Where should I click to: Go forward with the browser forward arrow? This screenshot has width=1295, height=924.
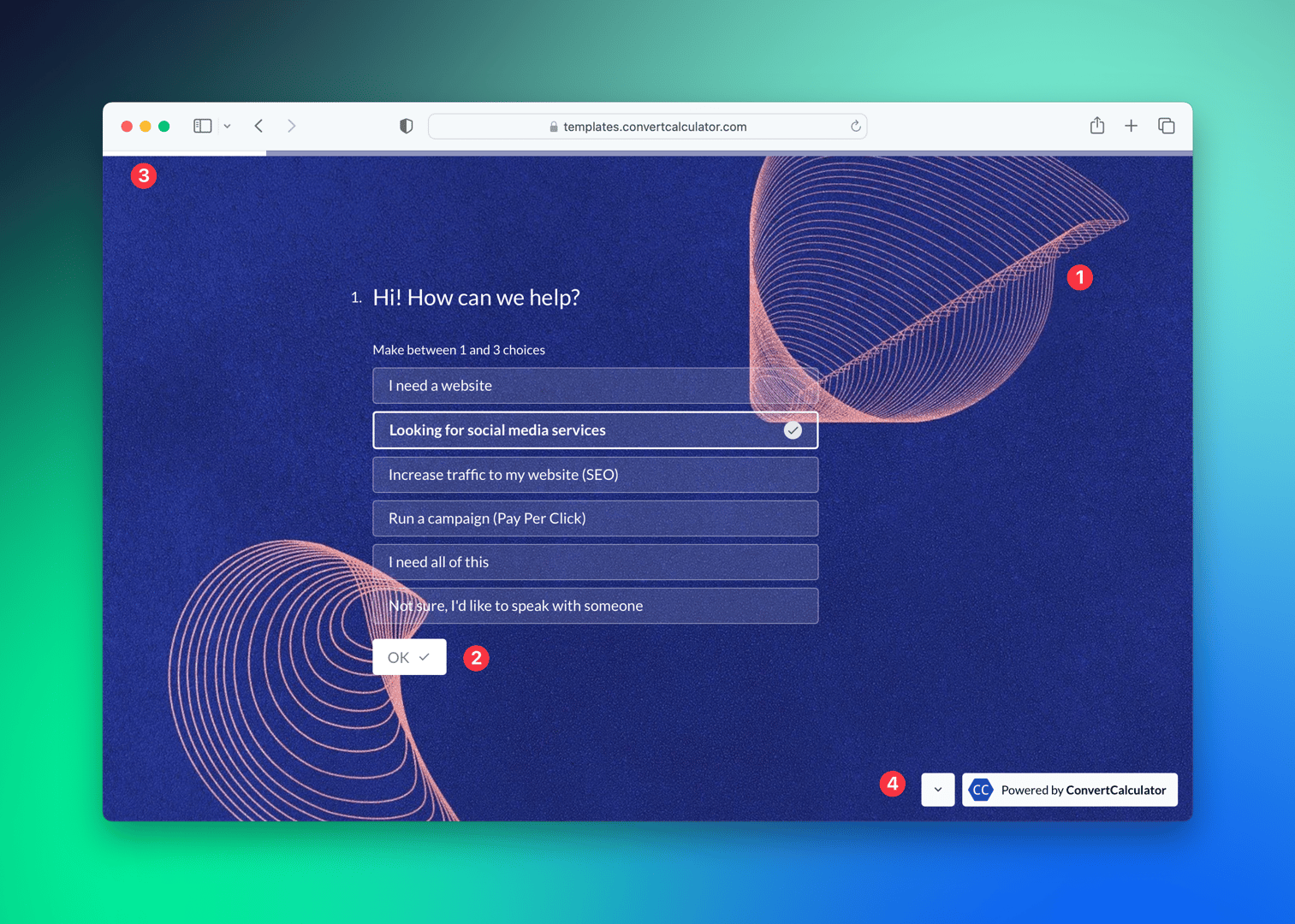pos(292,126)
